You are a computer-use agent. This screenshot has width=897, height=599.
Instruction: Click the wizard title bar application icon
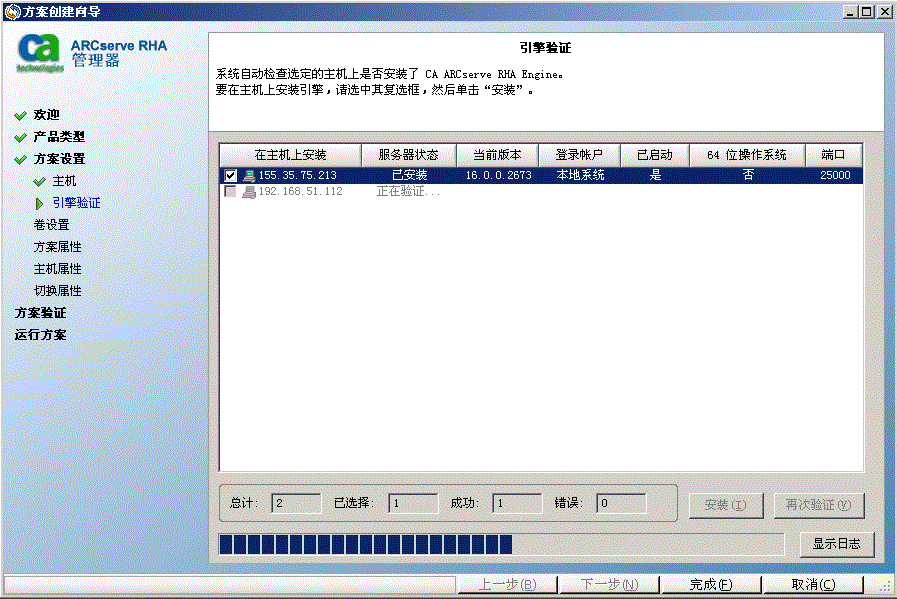tap(10, 11)
